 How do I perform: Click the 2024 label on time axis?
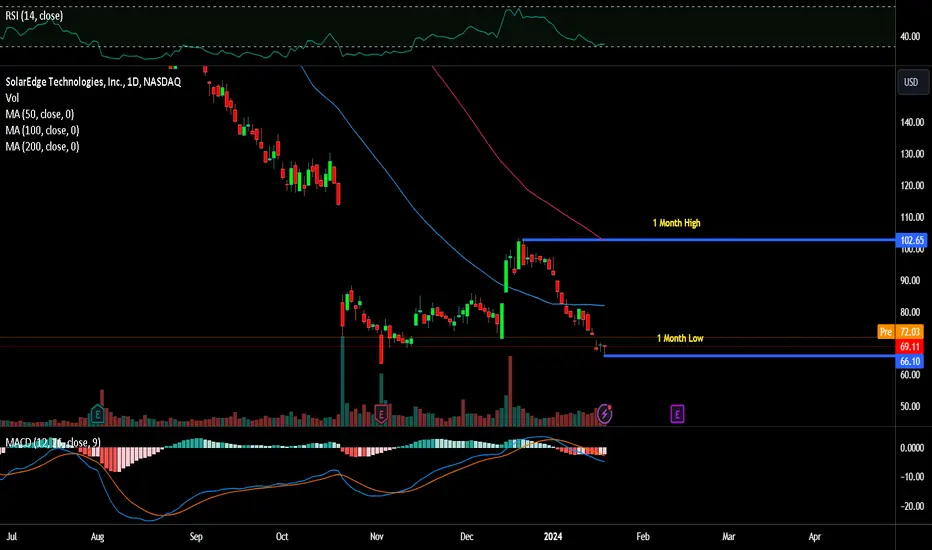553,536
